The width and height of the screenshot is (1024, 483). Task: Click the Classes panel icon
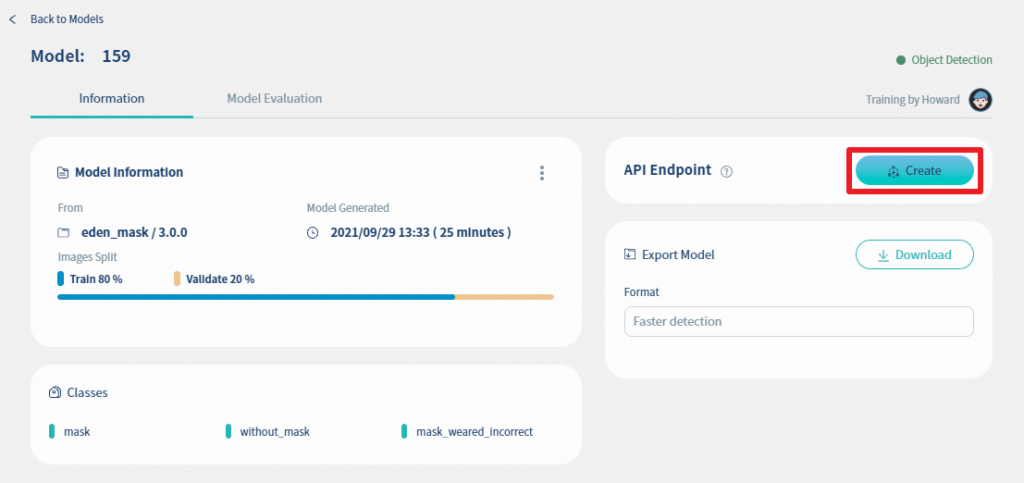55,392
